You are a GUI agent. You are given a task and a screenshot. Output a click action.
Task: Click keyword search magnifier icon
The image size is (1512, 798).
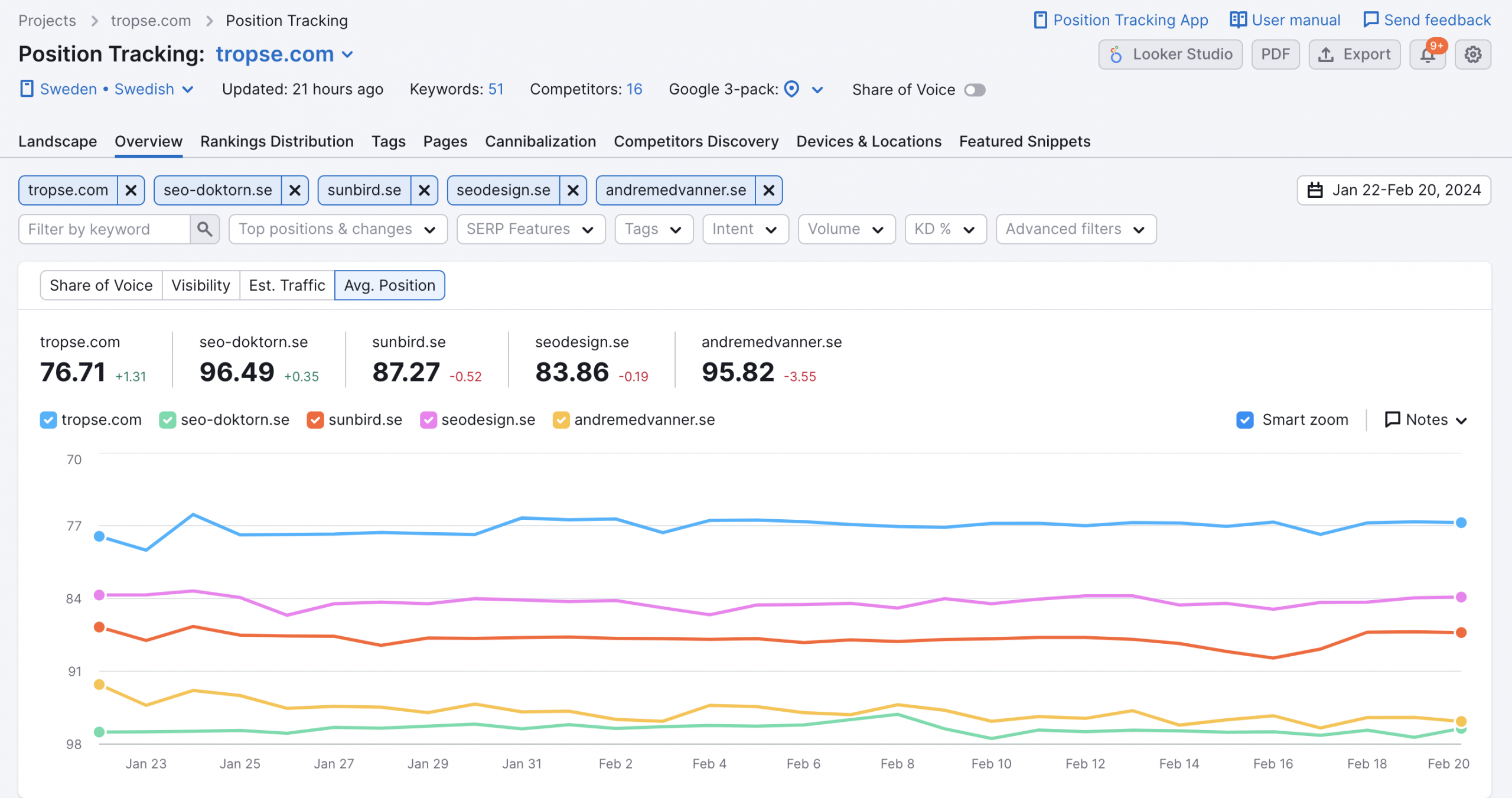(204, 229)
